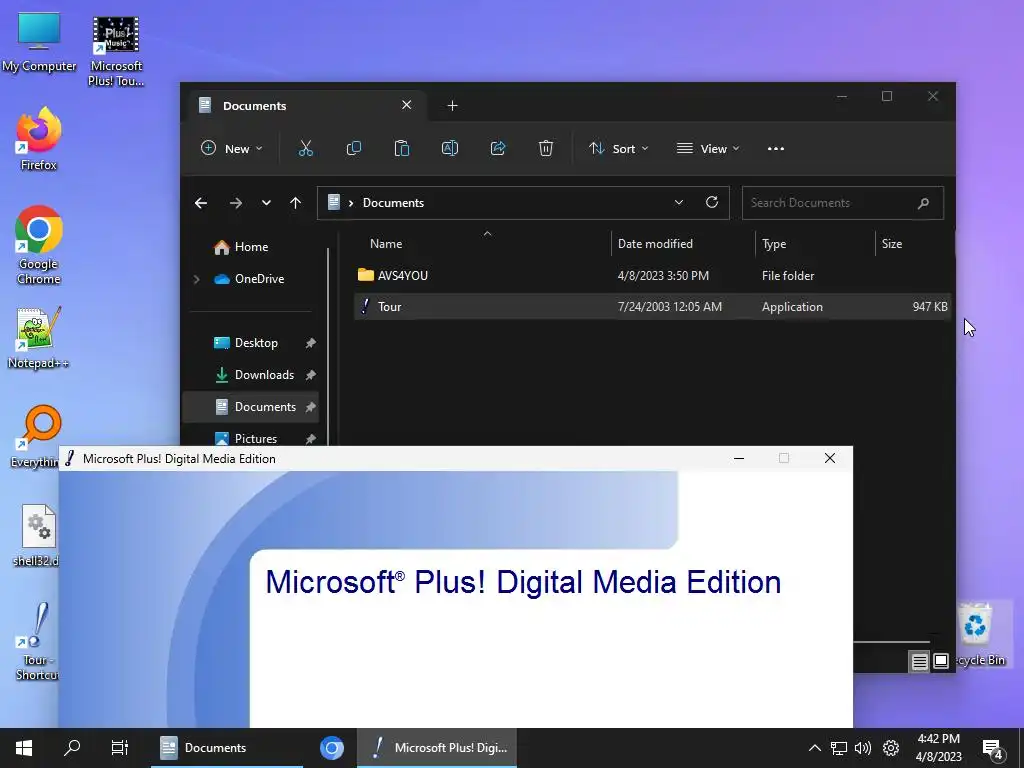
Task: Close the Microsoft Plus! Digital Media Edition window
Action: click(x=829, y=458)
